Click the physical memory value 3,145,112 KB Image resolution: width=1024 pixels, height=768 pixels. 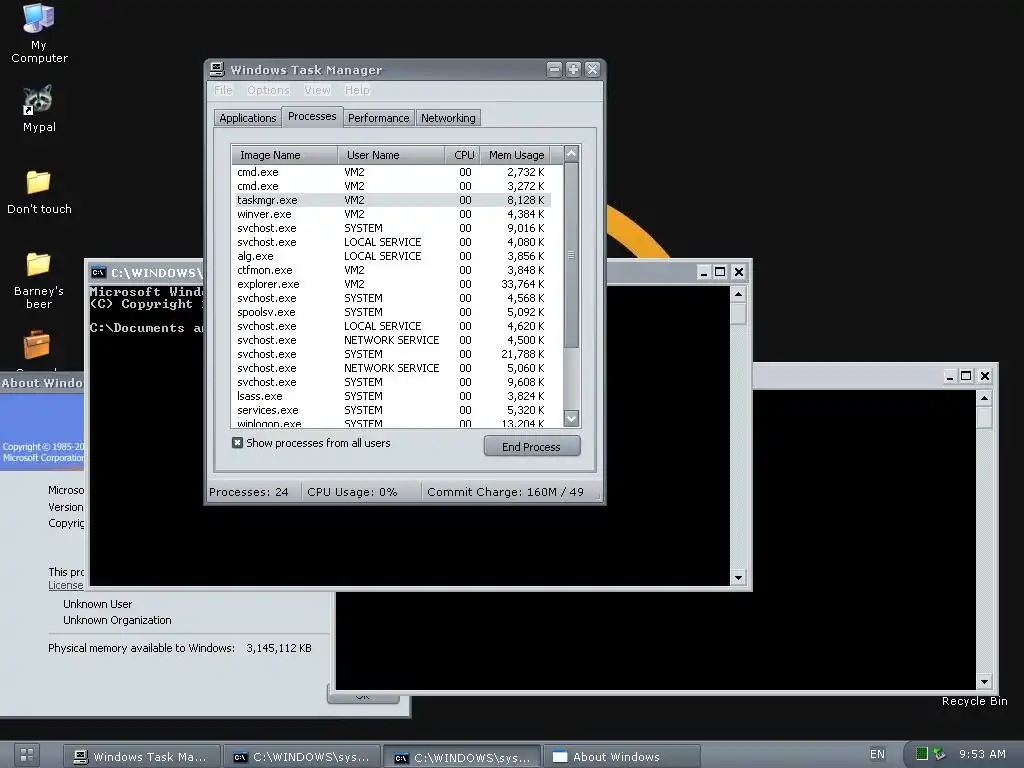pos(279,648)
